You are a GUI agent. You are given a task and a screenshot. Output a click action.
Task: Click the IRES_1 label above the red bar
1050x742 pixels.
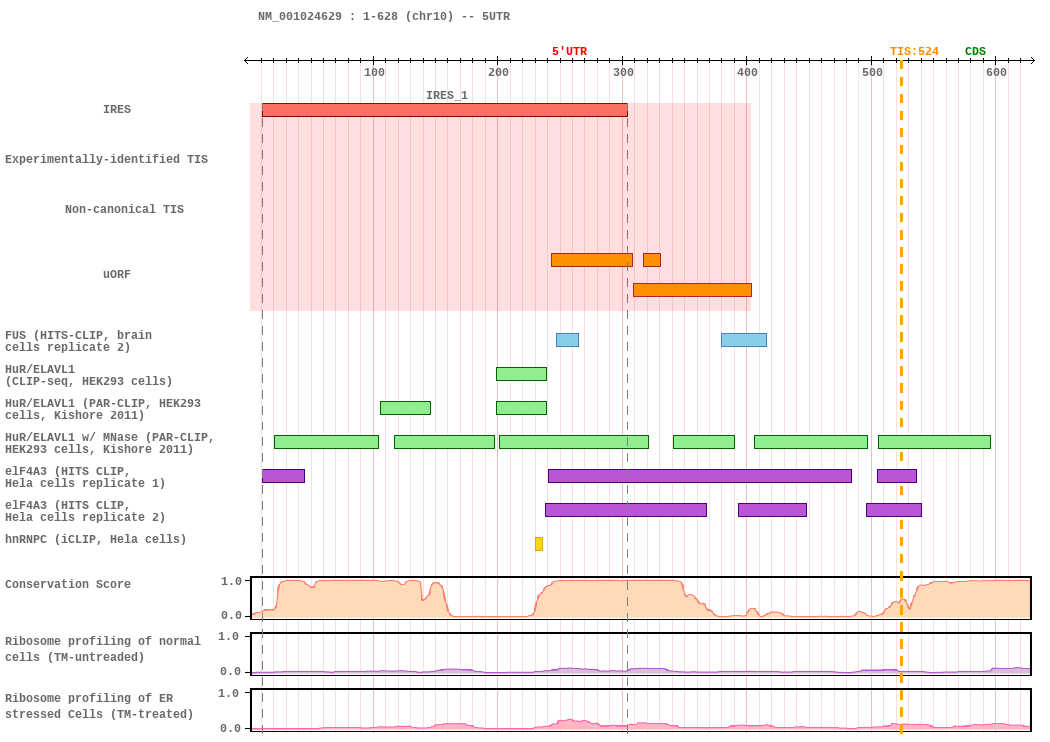(x=447, y=95)
